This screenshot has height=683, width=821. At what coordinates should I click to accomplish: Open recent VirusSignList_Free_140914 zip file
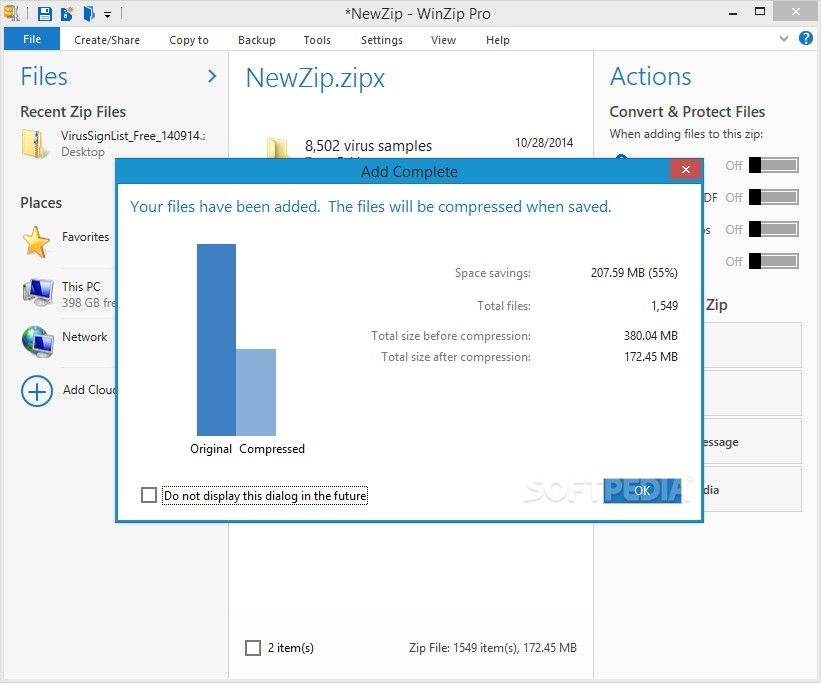coord(113,143)
